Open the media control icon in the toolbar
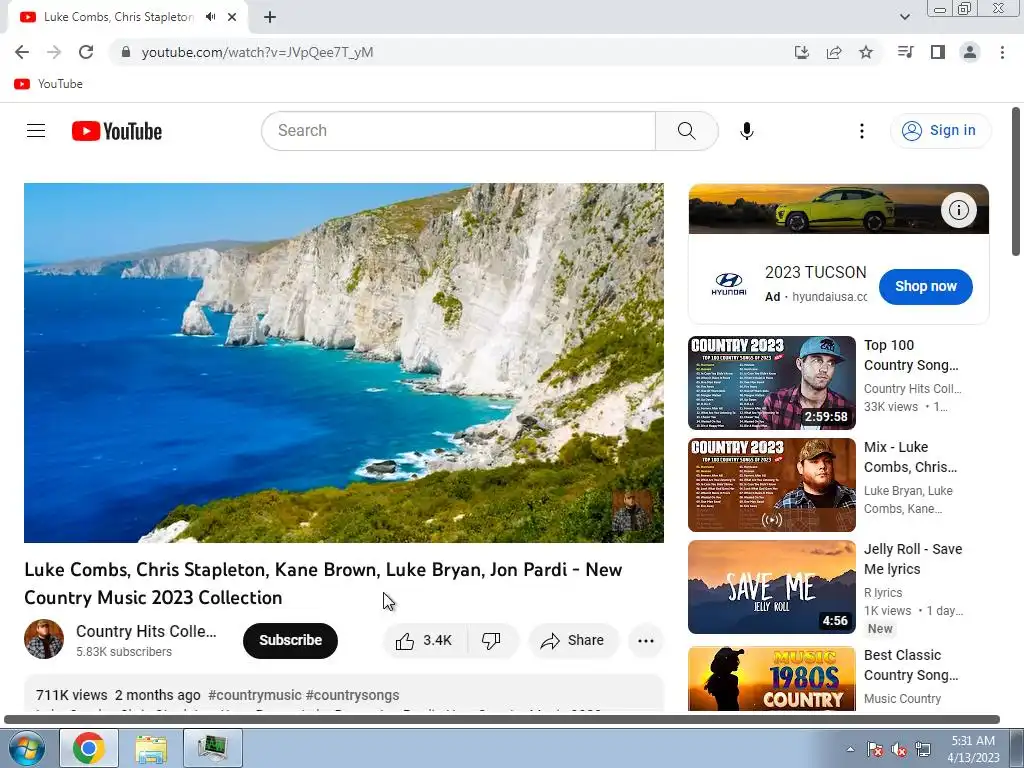 point(905,52)
